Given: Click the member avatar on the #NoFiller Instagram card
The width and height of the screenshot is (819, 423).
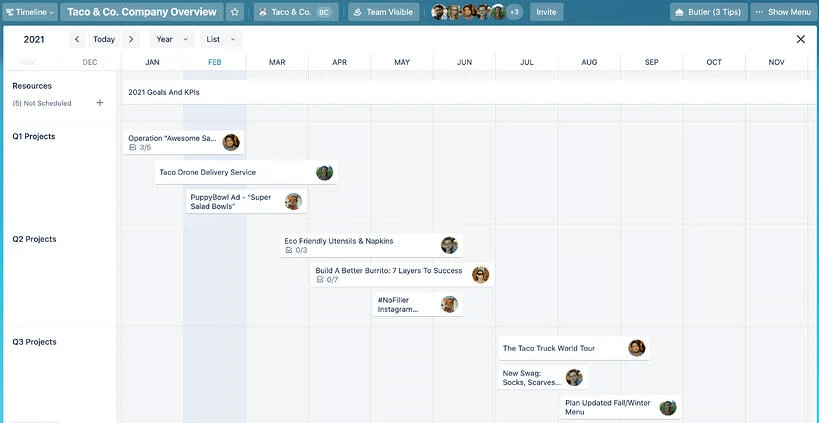Looking at the screenshot, I should pos(449,304).
